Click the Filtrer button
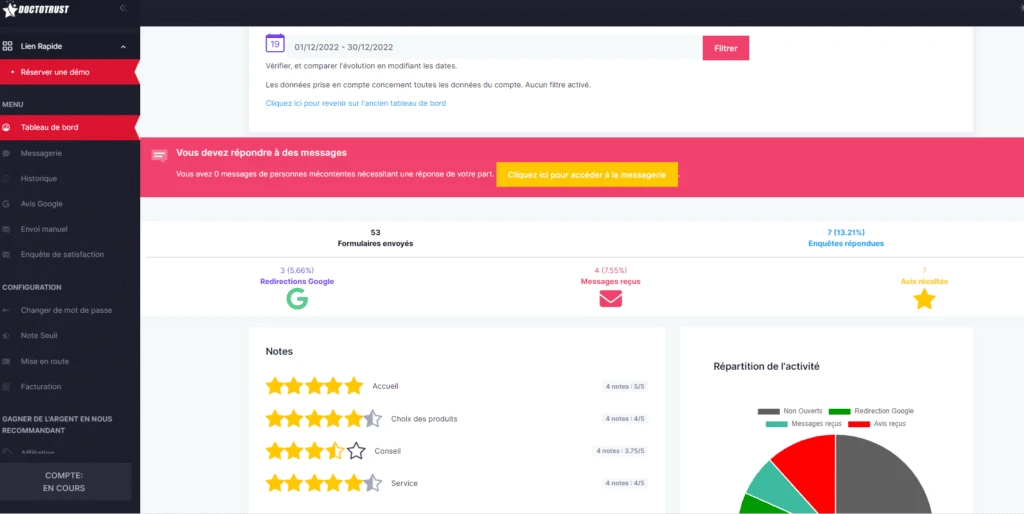The width and height of the screenshot is (1024, 514). point(726,48)
